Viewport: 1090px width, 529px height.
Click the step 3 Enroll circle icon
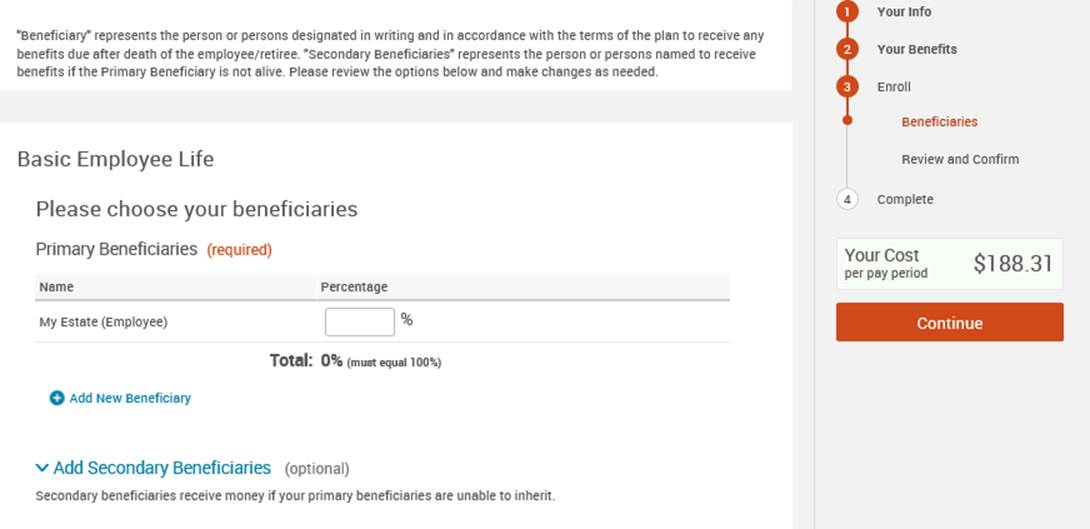[x=848, y=87]
